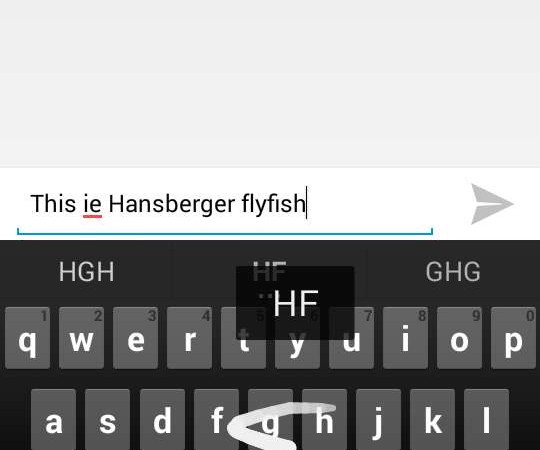
Task: Click the misspelled word "ie"
Action: (92, 204)
